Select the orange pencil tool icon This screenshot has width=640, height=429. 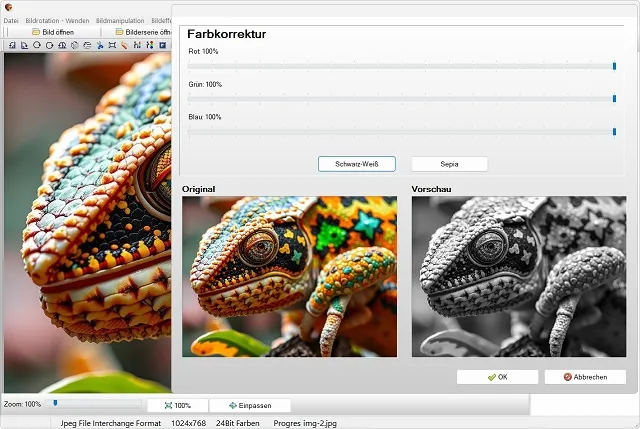click(124, 45)
